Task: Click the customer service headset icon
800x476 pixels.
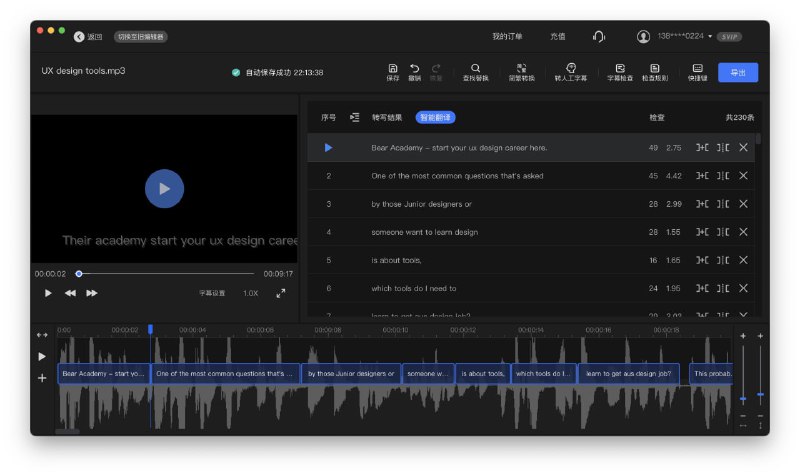Action: pos(598,36)
